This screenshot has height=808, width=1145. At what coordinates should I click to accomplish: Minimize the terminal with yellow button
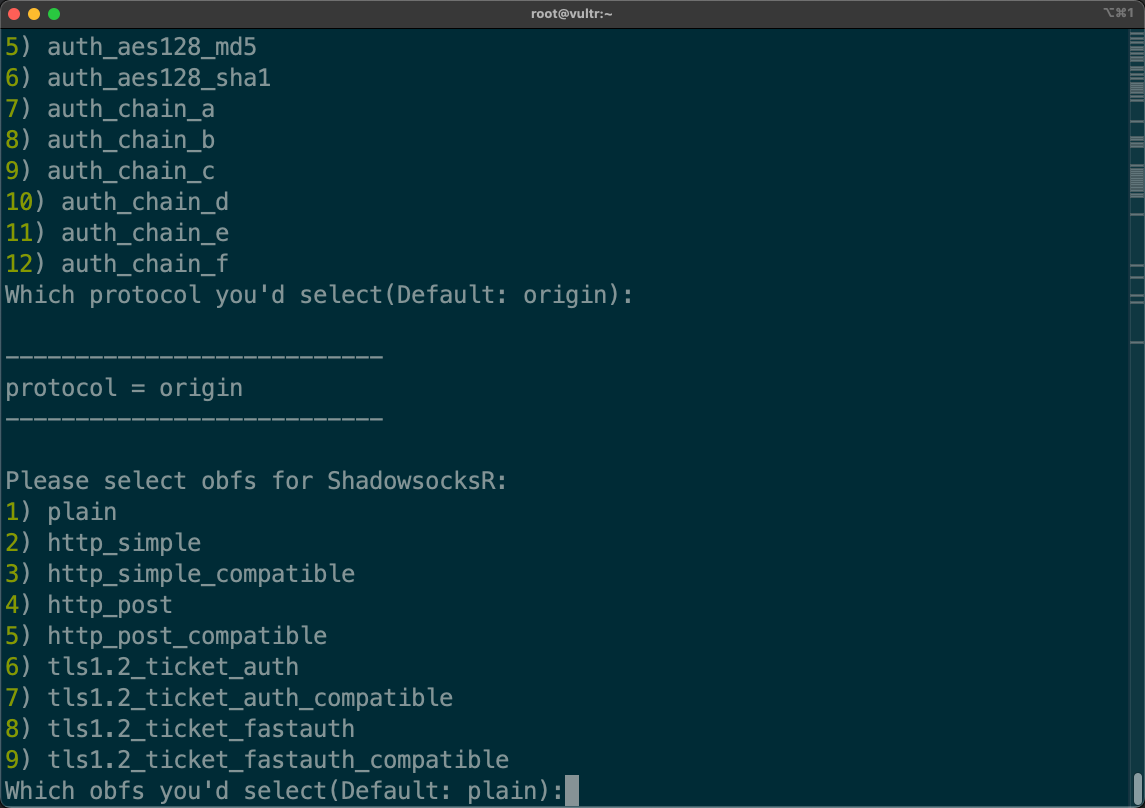[x=34, y=14]
